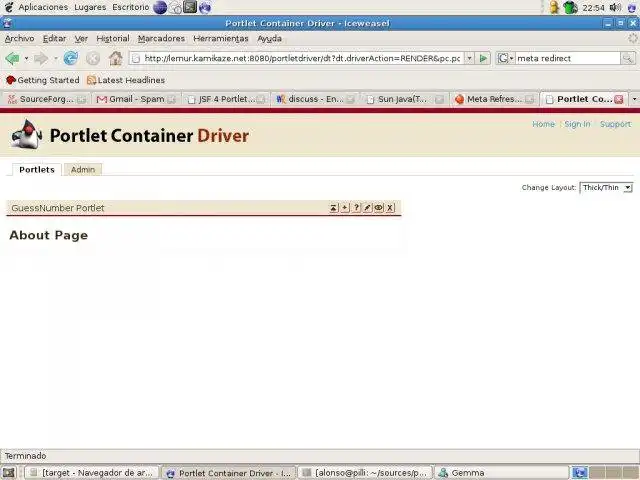Image resolution: width=640 pixels, height=480 pixels.
Task: Open the Marcadores menu
Action: pyautogui.click(x=161, y=38)
